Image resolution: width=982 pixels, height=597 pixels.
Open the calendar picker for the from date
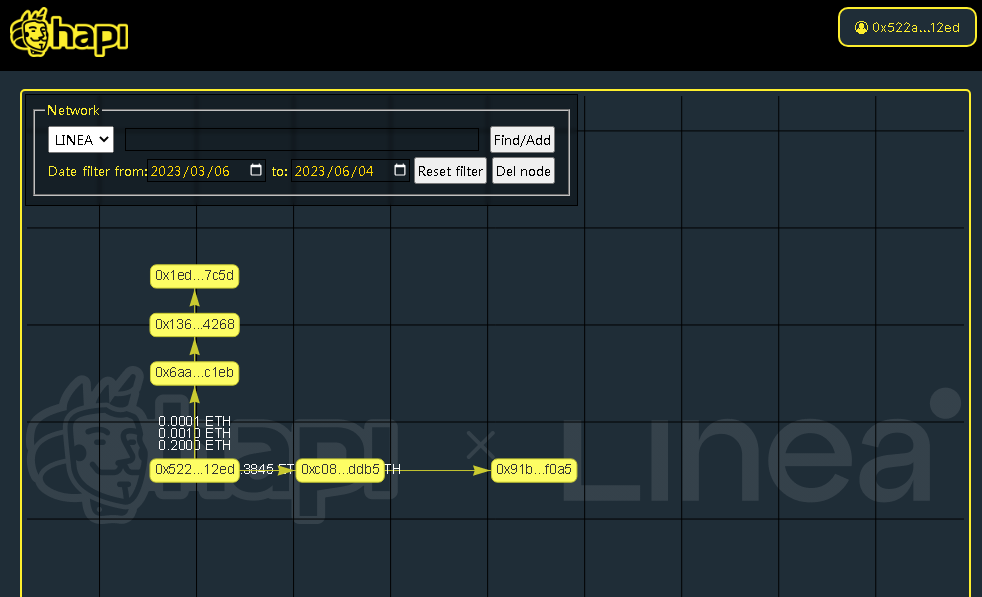[256, 170]
